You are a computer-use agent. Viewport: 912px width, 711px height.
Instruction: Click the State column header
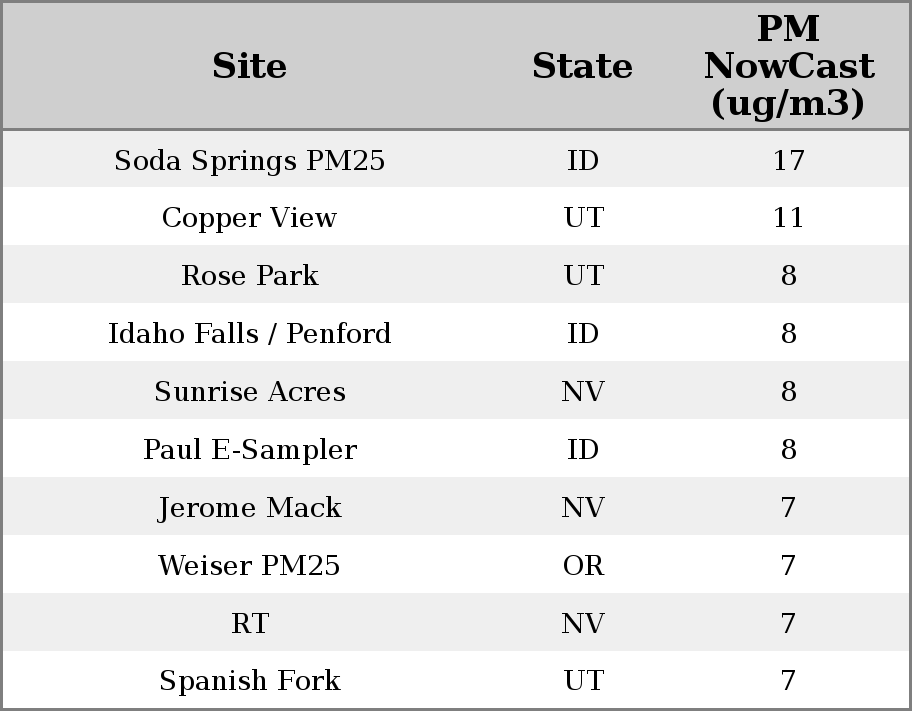pos(582,66)
